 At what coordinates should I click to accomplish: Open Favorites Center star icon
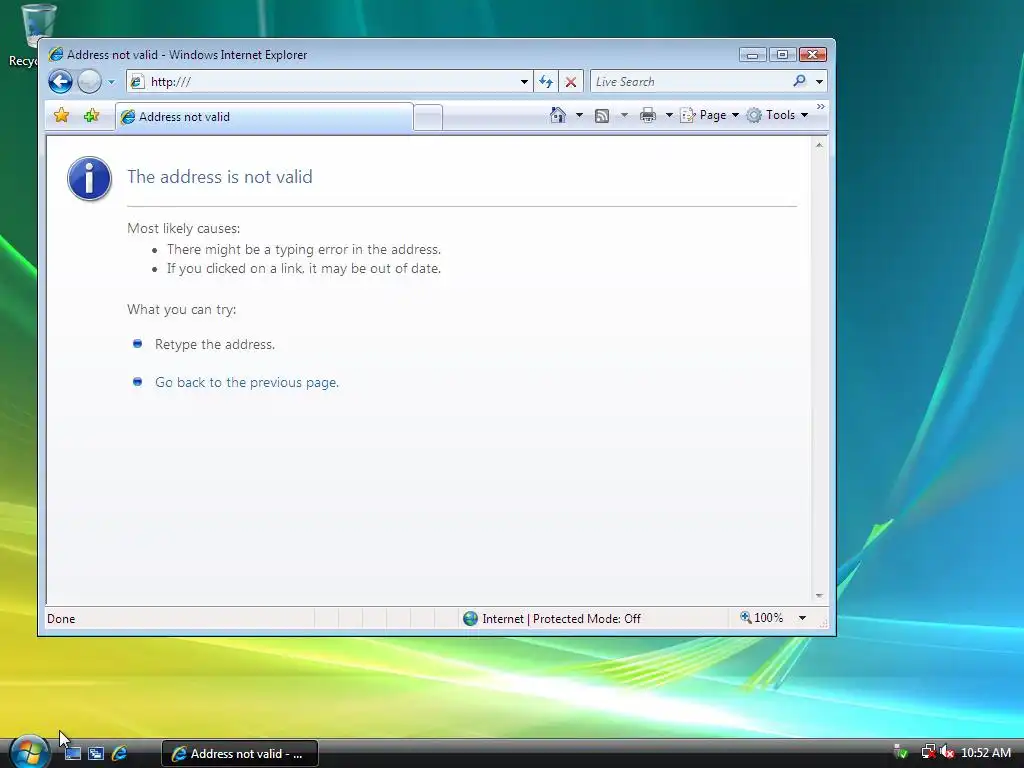(x=61, y=116)
